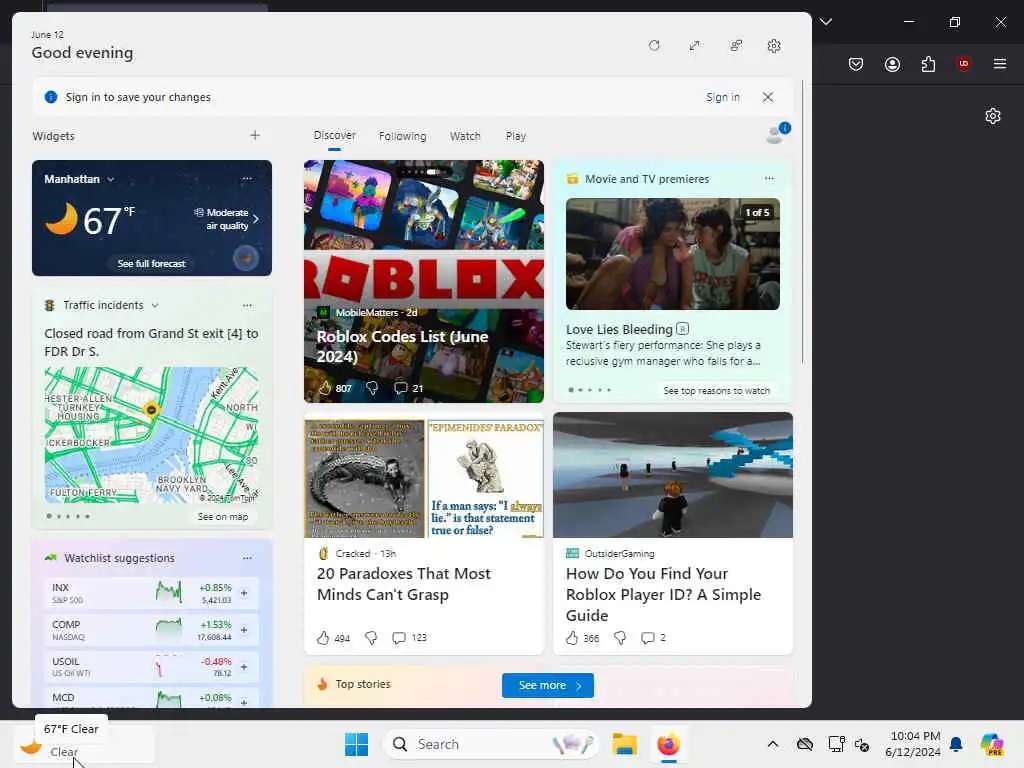Open the taskbar clock and date
Viewport: 1024px width, 768px height.
912,744
